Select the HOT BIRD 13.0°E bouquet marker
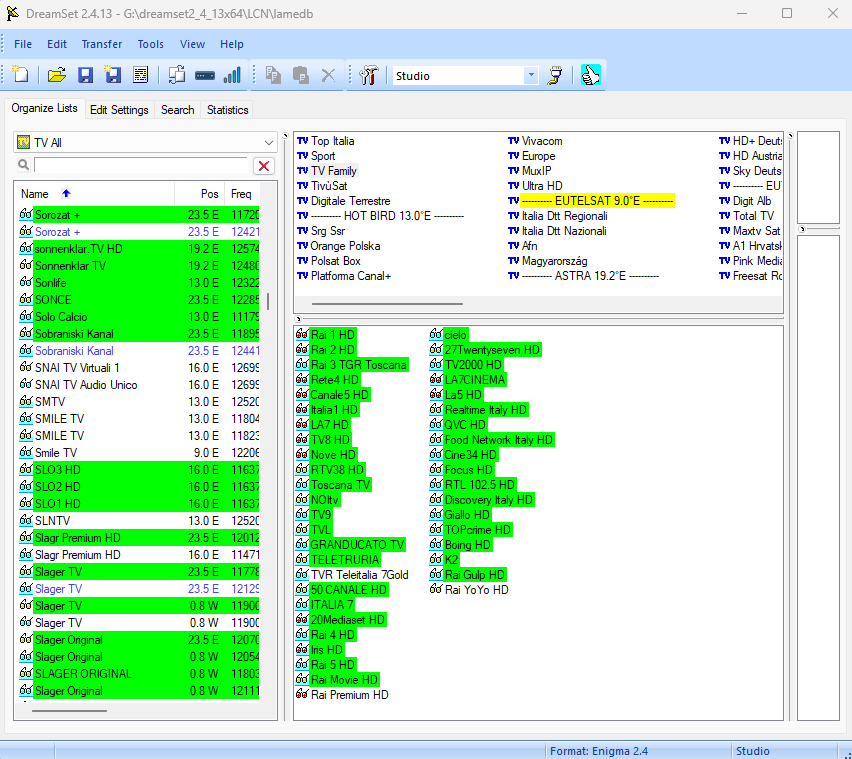Viewport: 852px width, 759px height. [380, 216]
